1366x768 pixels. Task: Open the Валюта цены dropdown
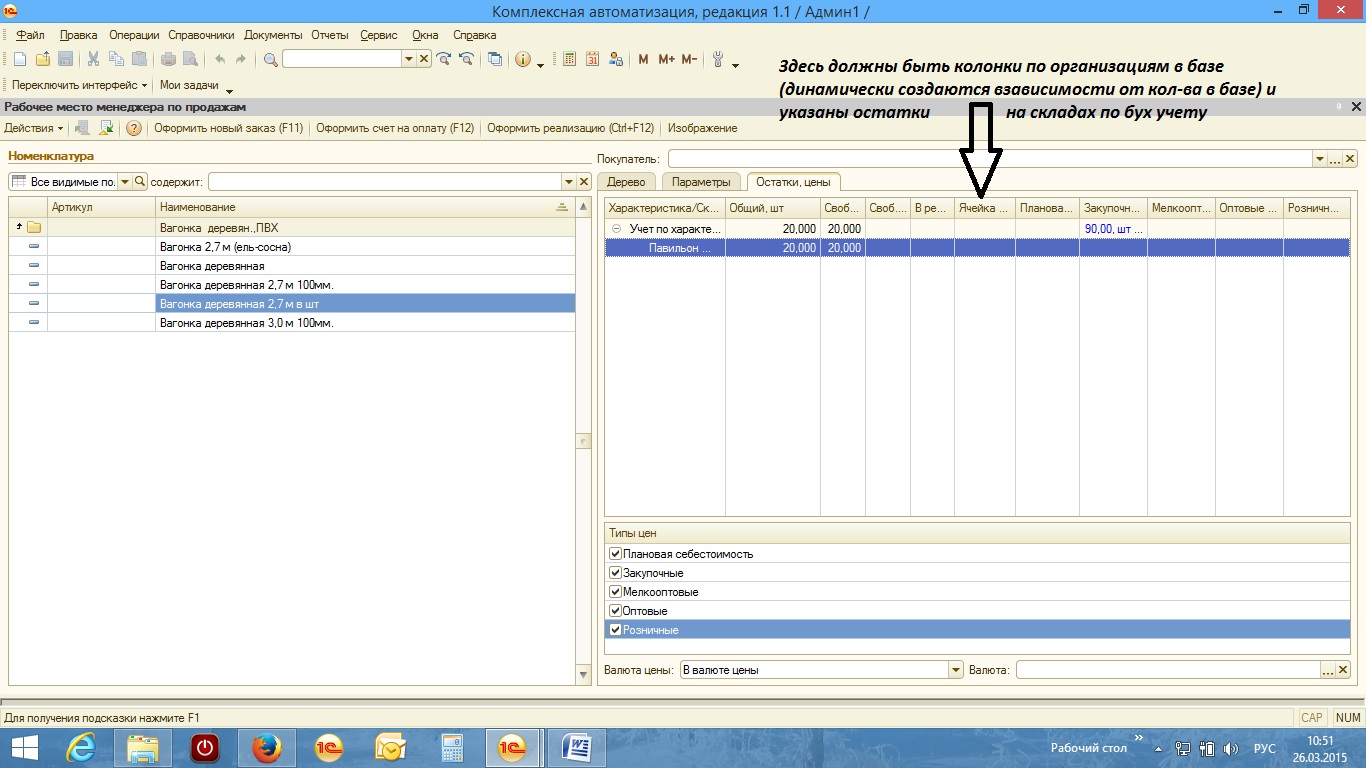click(956, 670)
